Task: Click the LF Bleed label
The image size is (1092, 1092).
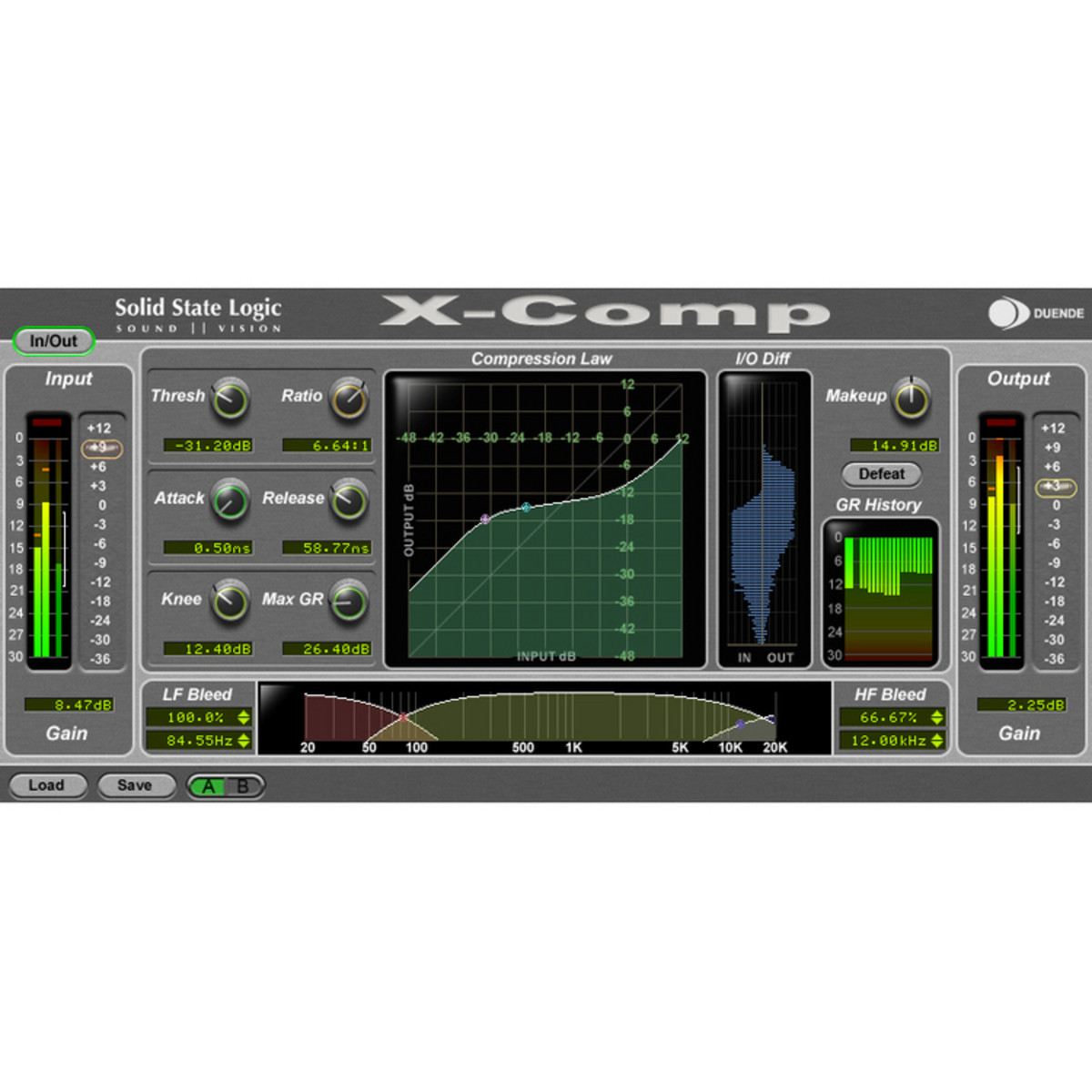Action: click(197, 694)
